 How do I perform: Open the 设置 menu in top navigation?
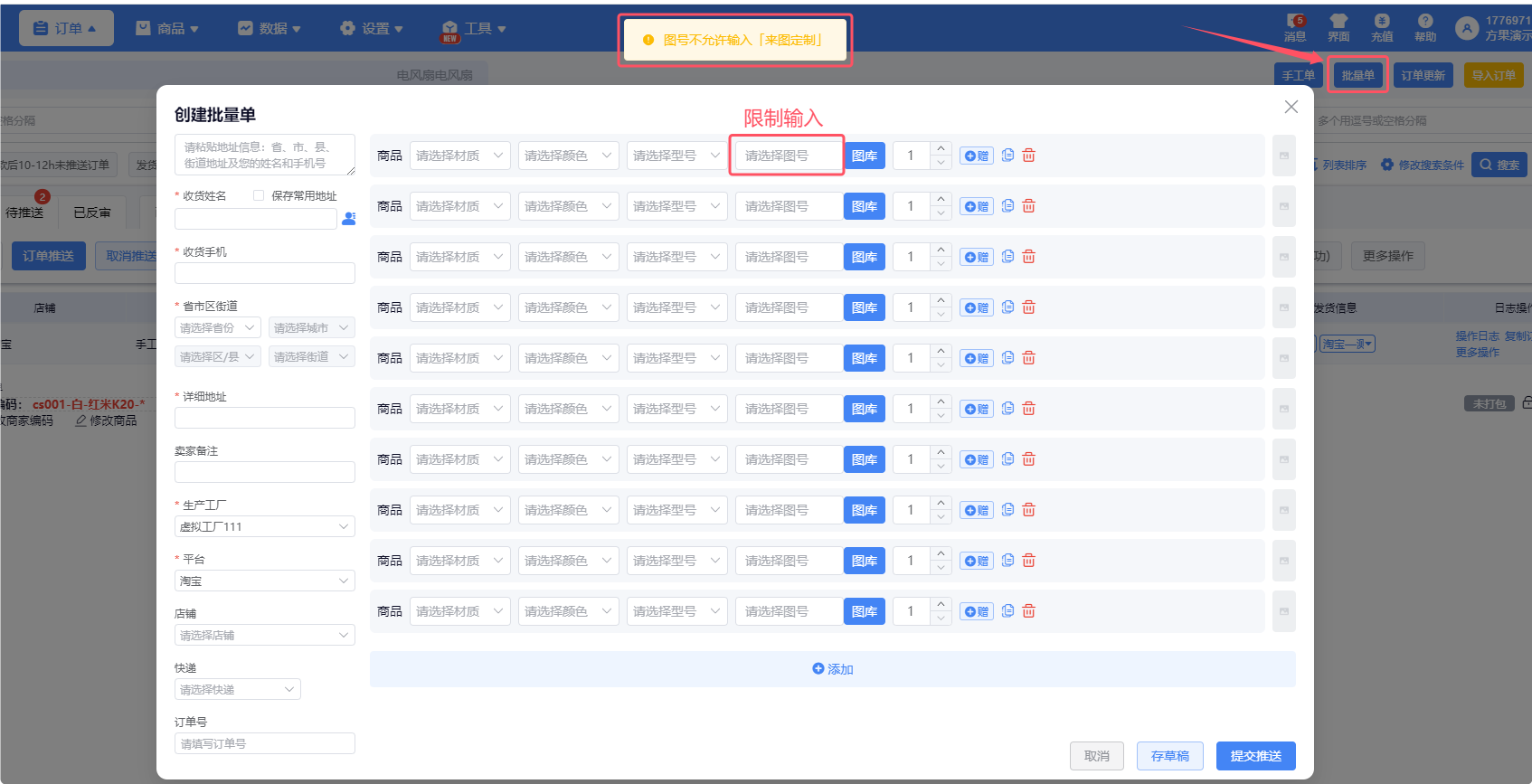(372, 28)
